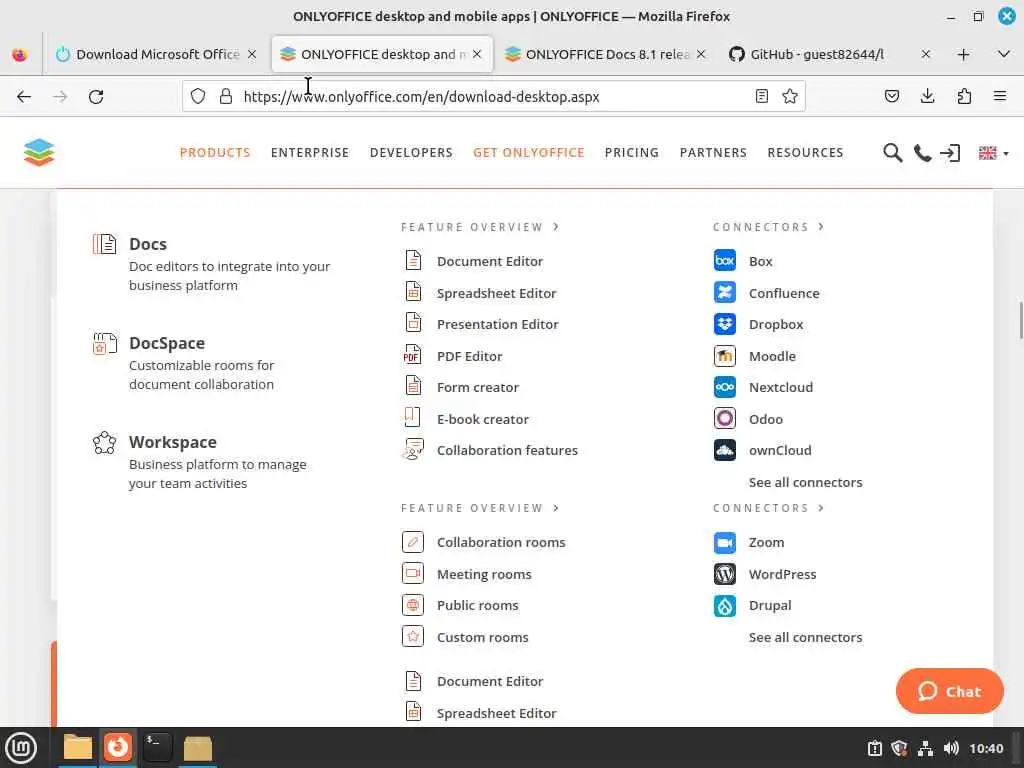Click See all connectors below ownCloud
The image size is (1024, 768).
click(x=805, y=482)
